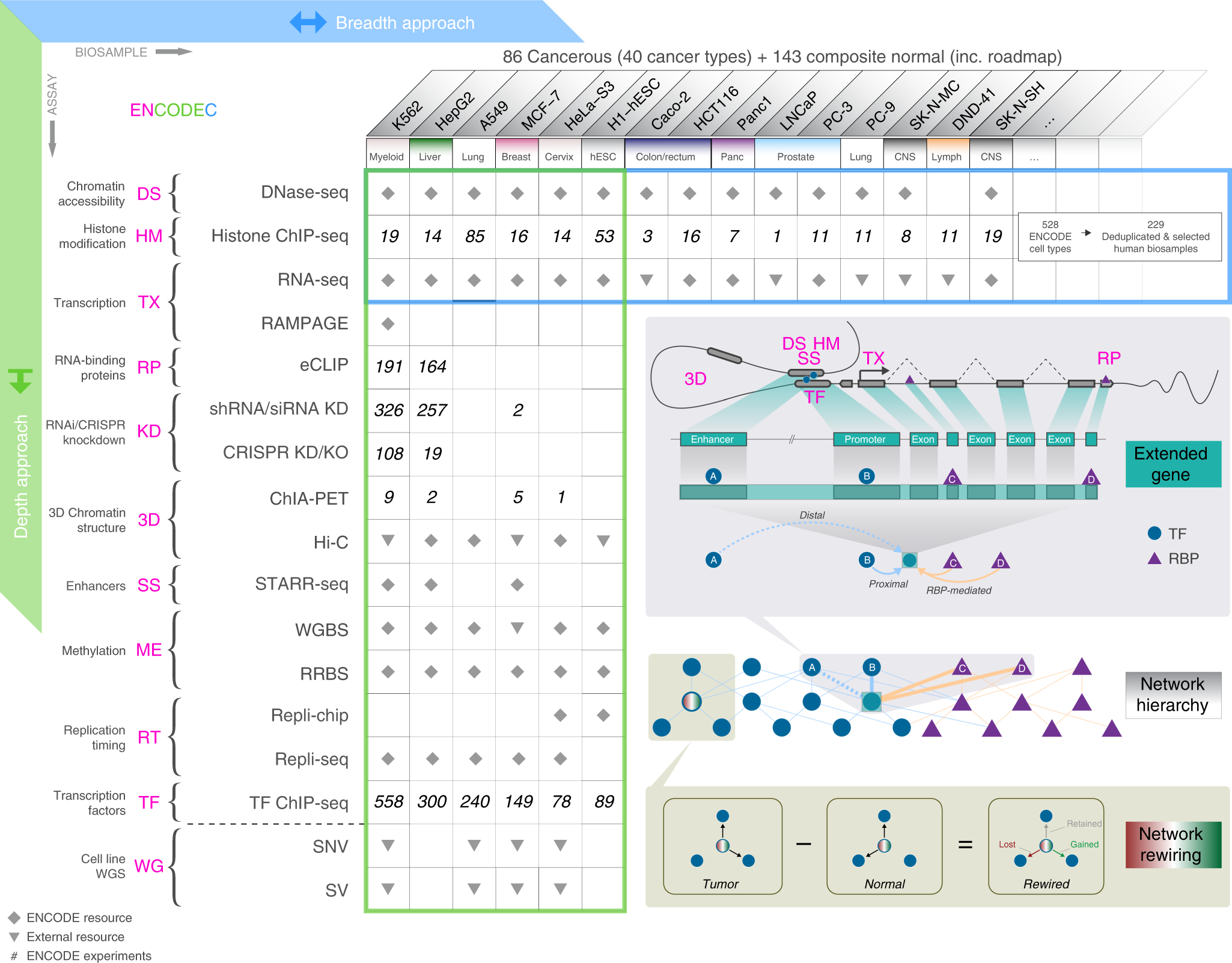Select the Prostate tissue tab

[x=796, y=156]
